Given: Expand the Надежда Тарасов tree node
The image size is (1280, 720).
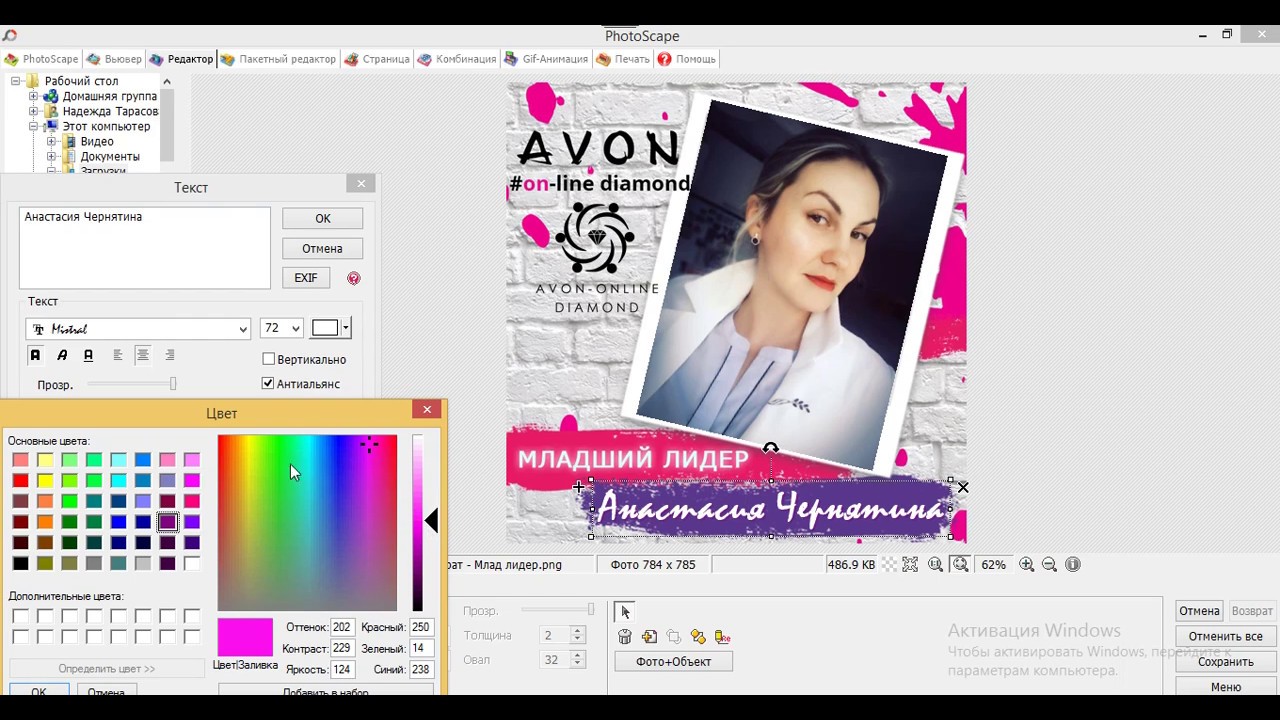Looking at the screenshot, I should click(33, 111).
